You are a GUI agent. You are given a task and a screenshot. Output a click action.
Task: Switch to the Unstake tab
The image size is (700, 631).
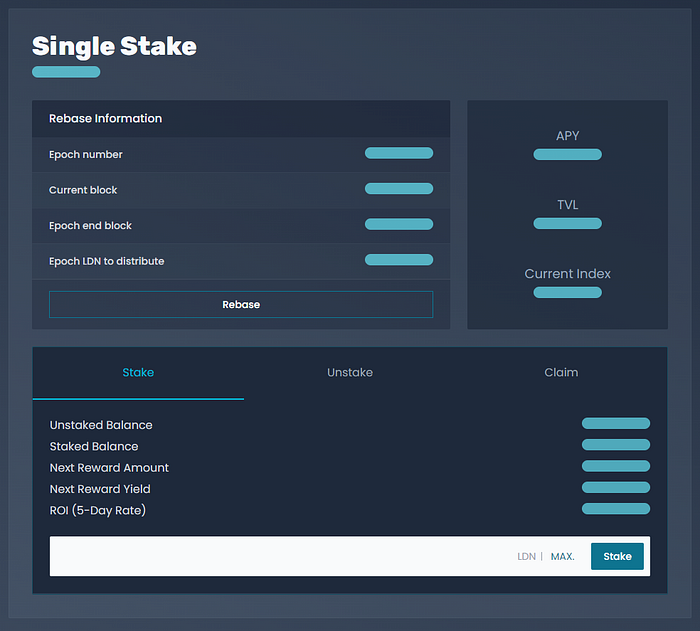point(350,372)
